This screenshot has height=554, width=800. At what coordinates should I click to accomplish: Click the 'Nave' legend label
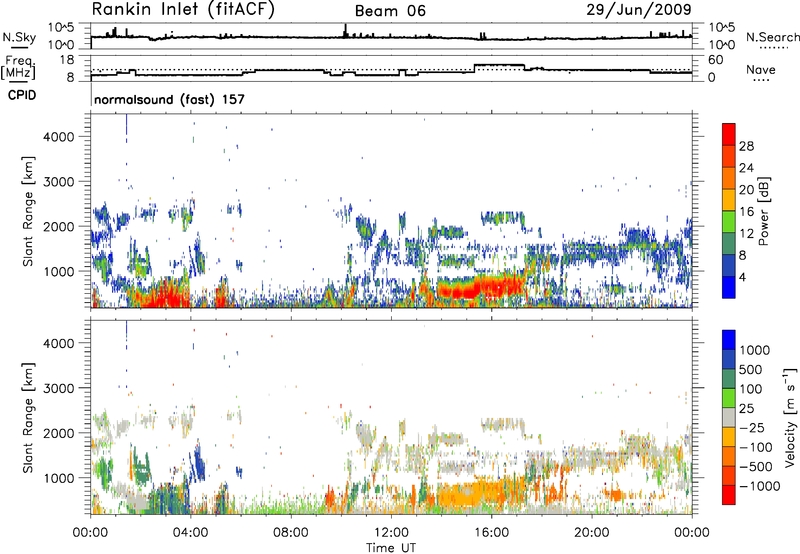point(760,69)
